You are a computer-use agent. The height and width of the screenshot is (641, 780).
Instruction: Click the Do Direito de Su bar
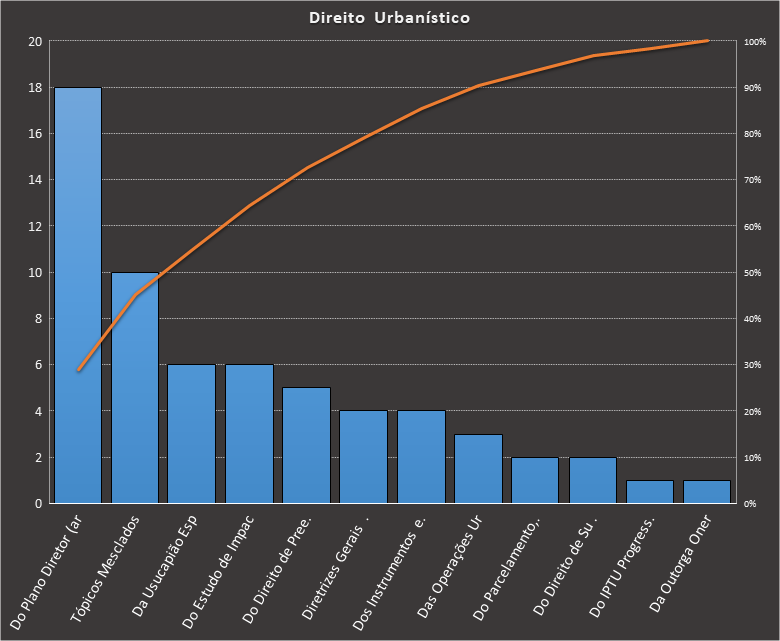click(x=593, y=480)
